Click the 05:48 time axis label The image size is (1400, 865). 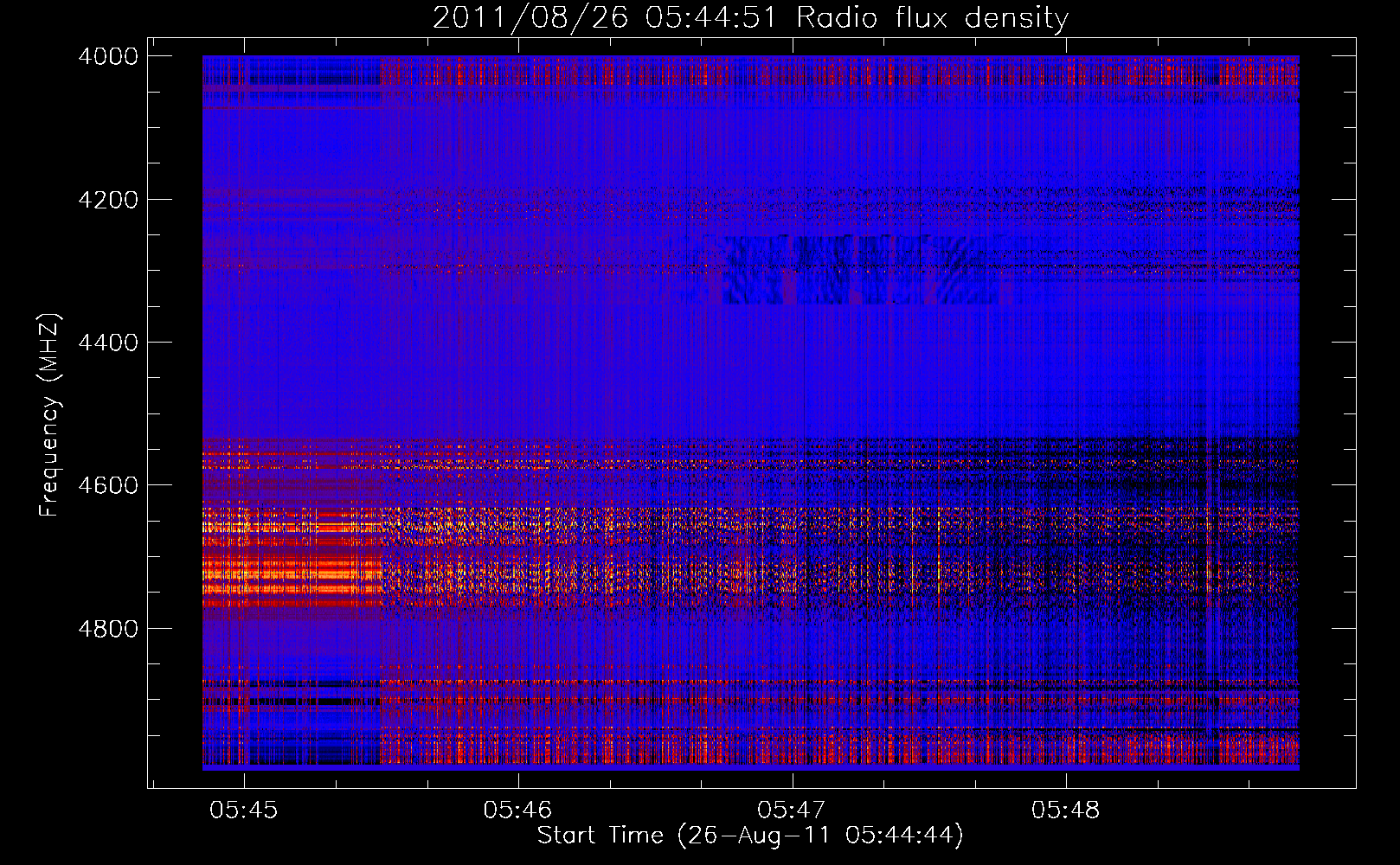1066,811
